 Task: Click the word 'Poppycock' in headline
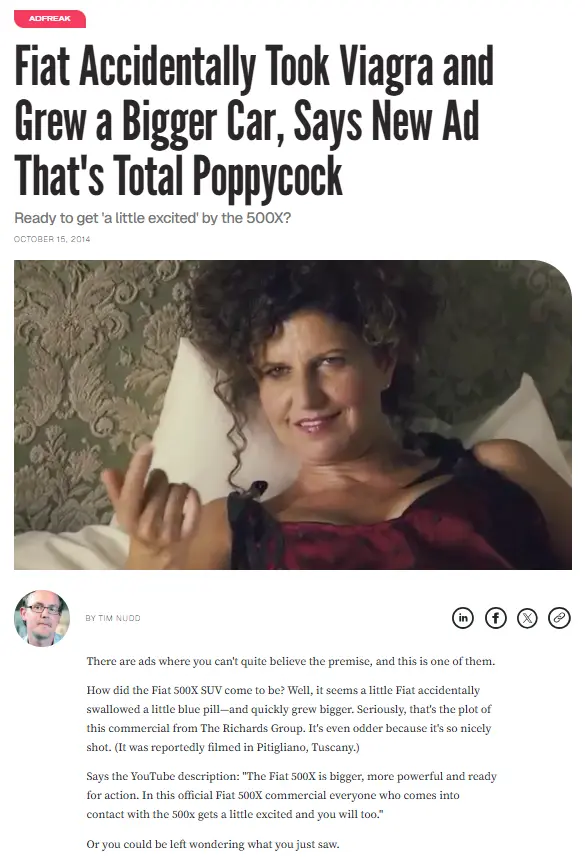(x=268, y=176)
